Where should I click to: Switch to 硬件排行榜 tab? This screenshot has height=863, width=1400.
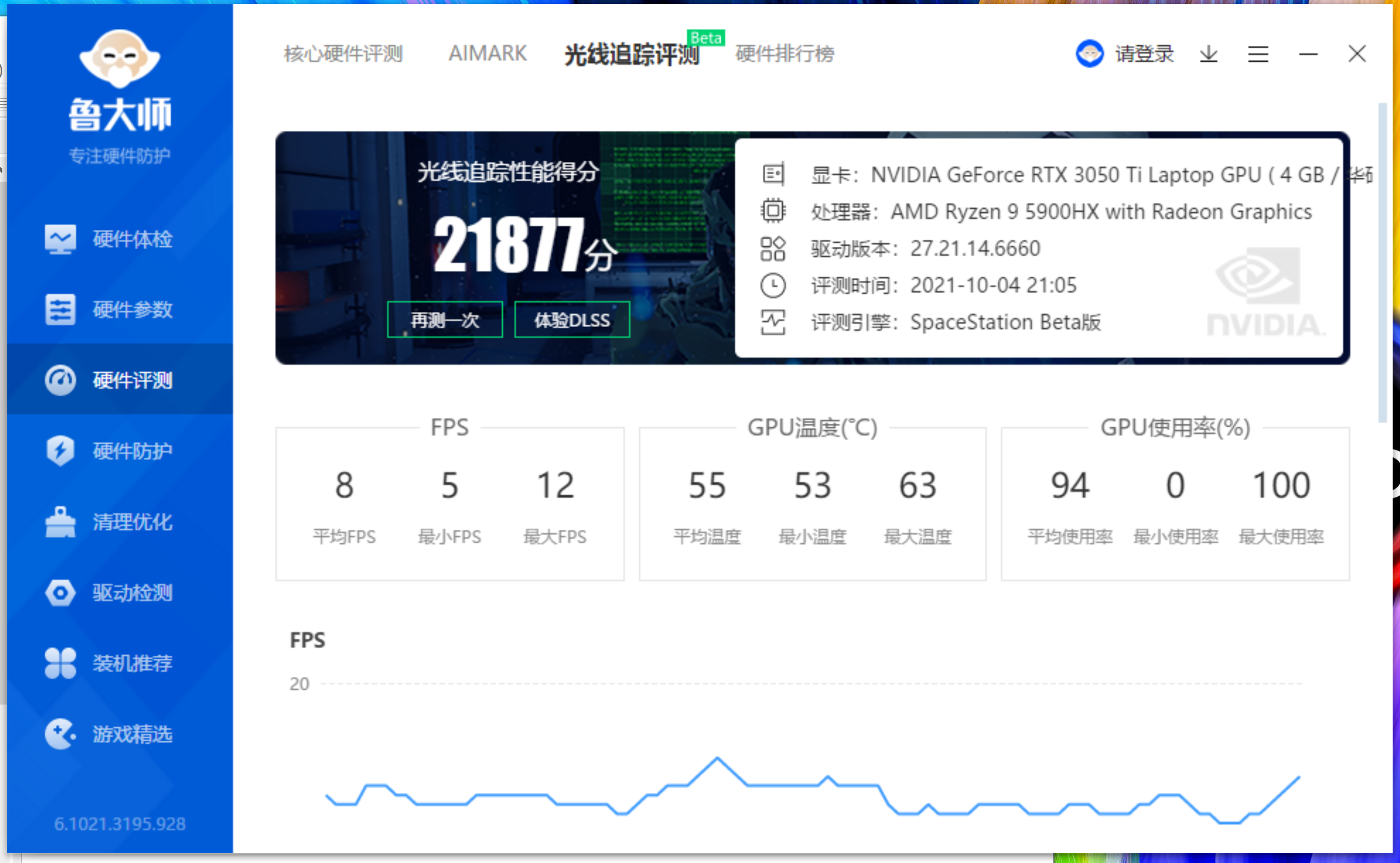[x=785, y=54]
